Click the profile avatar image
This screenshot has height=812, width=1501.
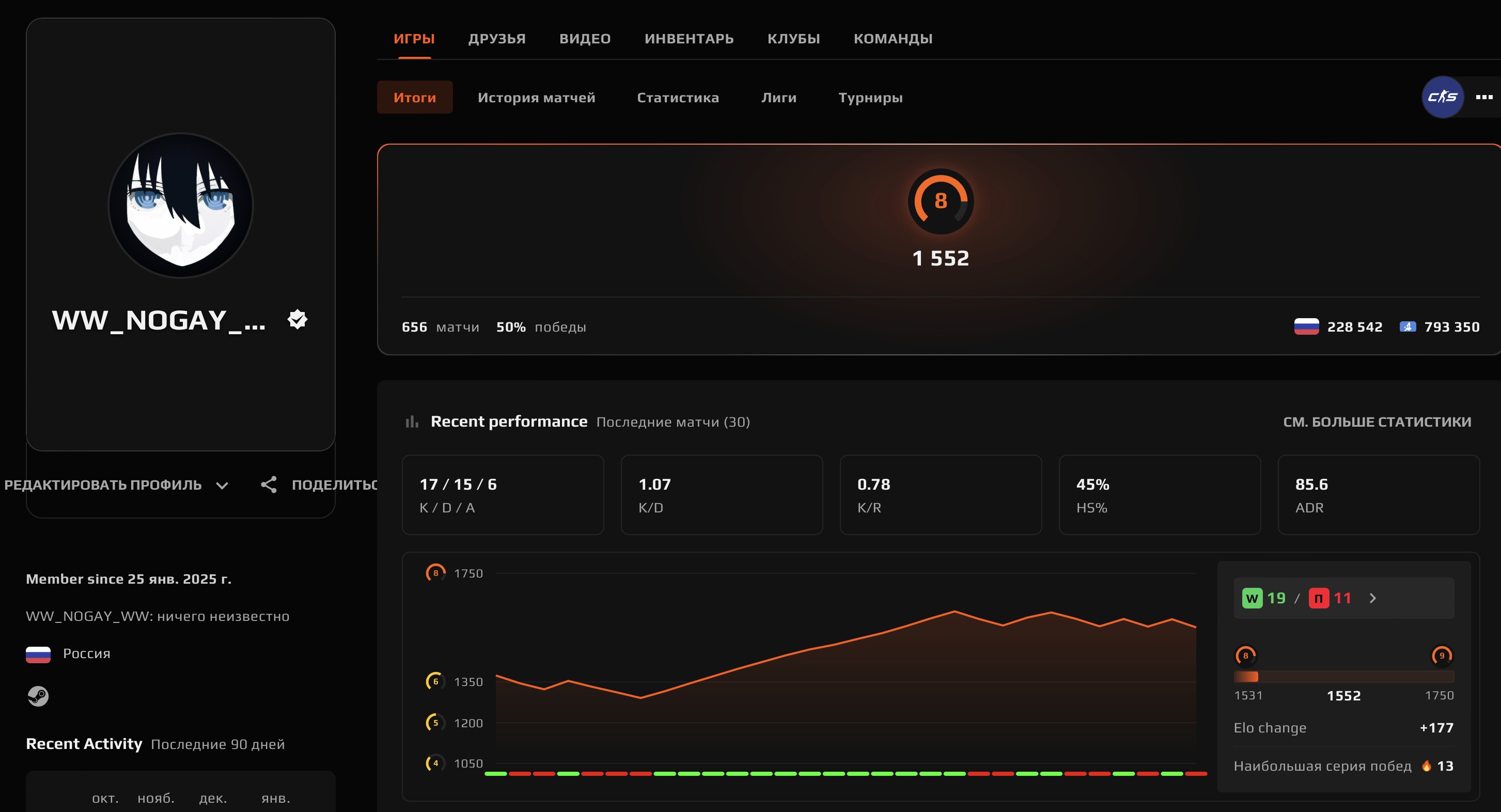181,205
